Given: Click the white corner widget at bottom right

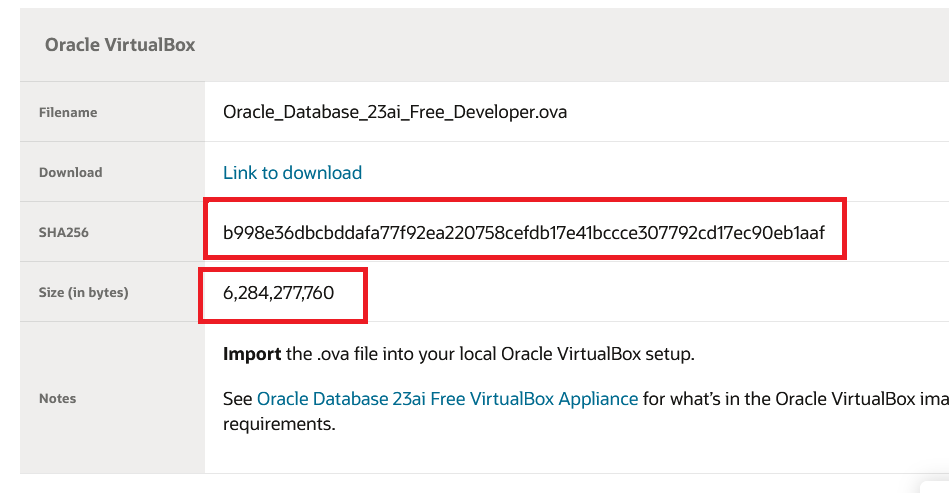Looking at the screenshot, I should (x=934, y=487).
